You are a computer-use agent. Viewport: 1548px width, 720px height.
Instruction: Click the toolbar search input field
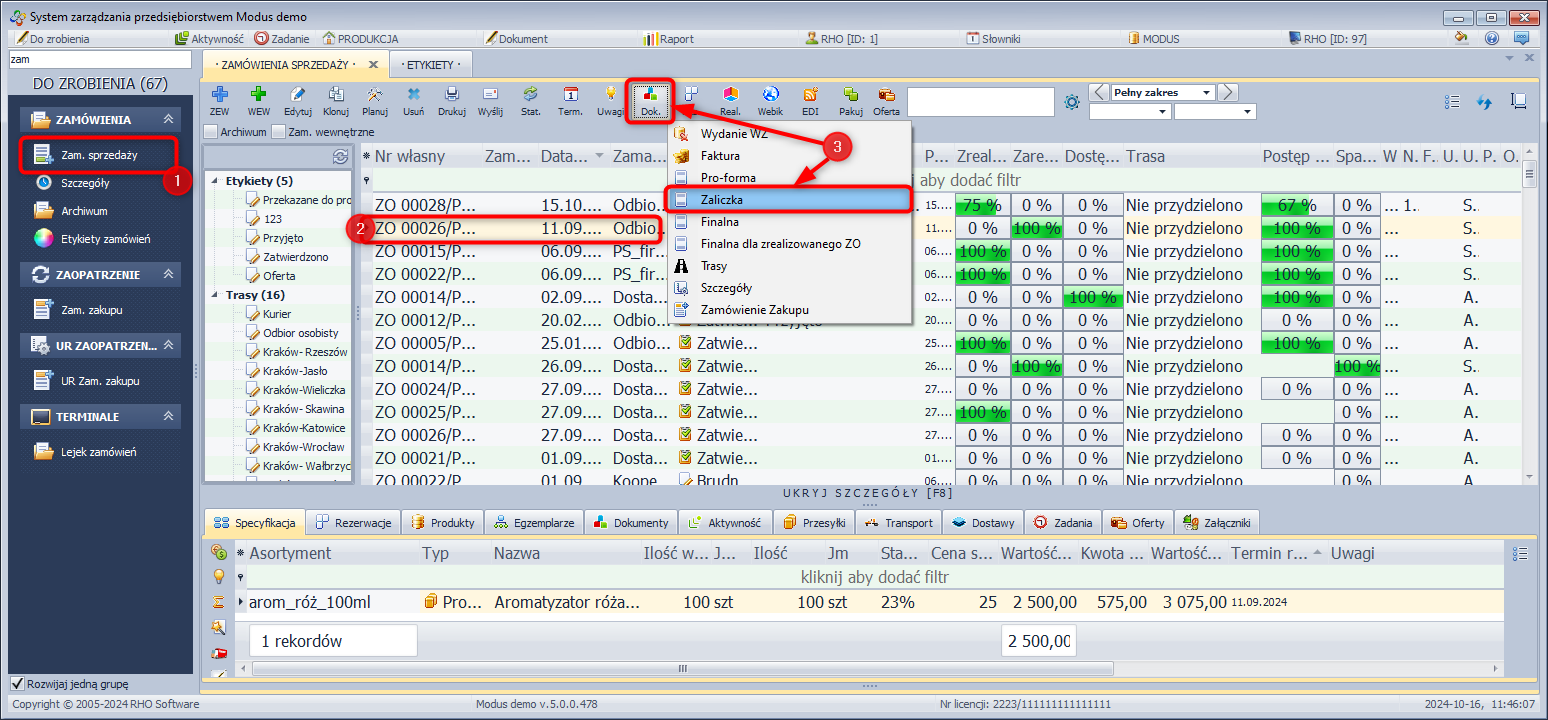point(980,102)
